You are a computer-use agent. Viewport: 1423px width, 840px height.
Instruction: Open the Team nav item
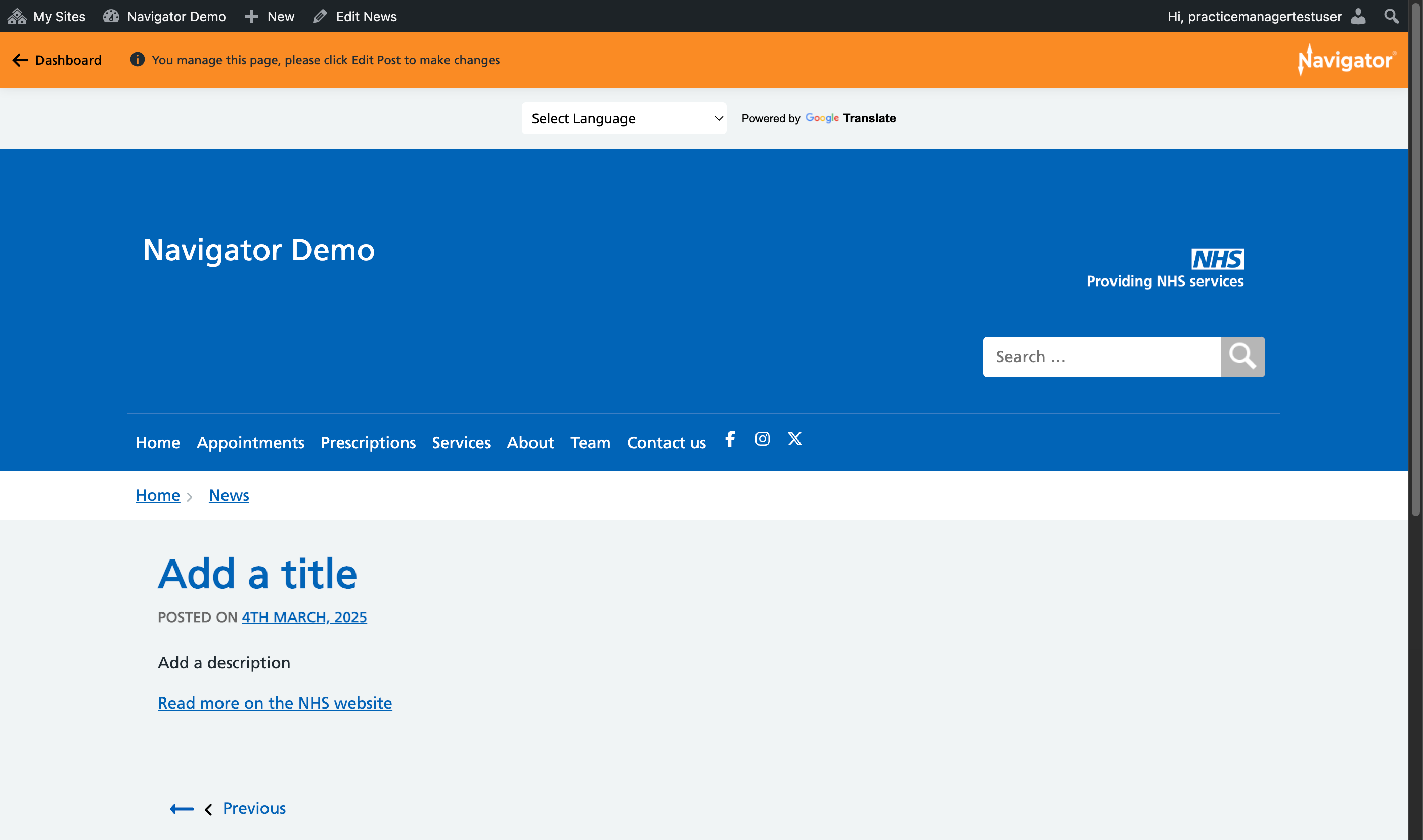pos(590,442)
